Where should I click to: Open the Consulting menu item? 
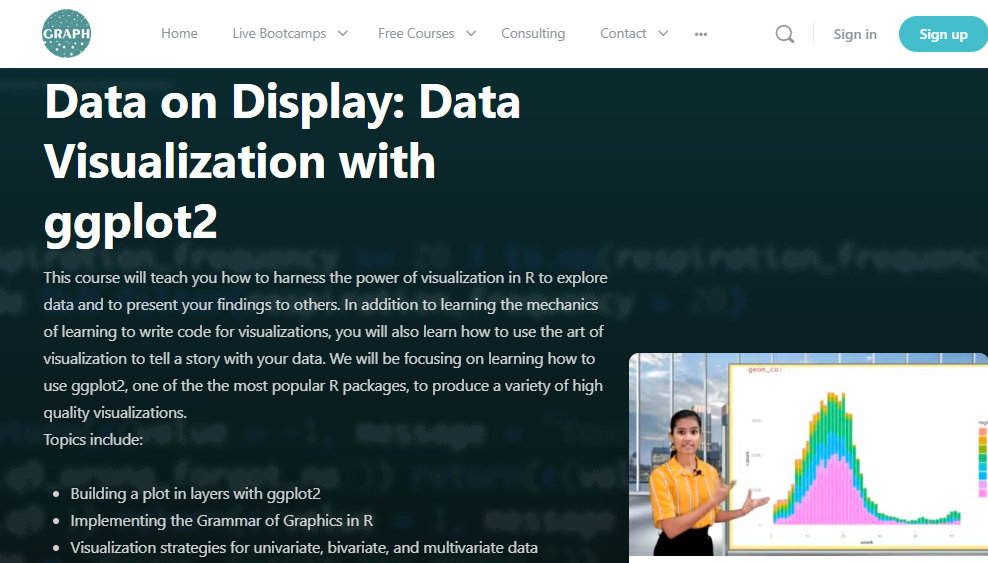click(533, 34)
